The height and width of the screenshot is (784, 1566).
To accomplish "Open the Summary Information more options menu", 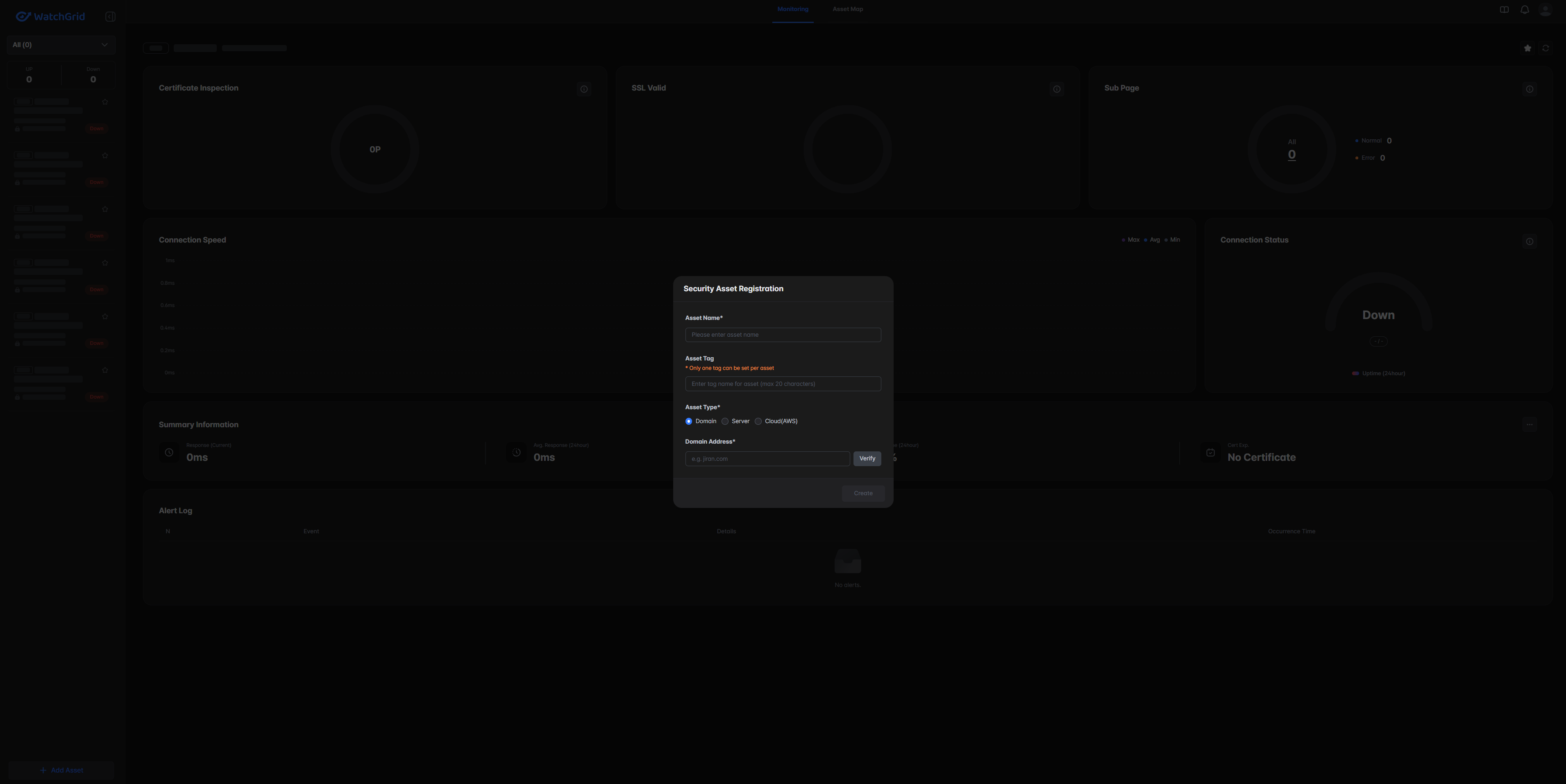I will [1530, 425].
